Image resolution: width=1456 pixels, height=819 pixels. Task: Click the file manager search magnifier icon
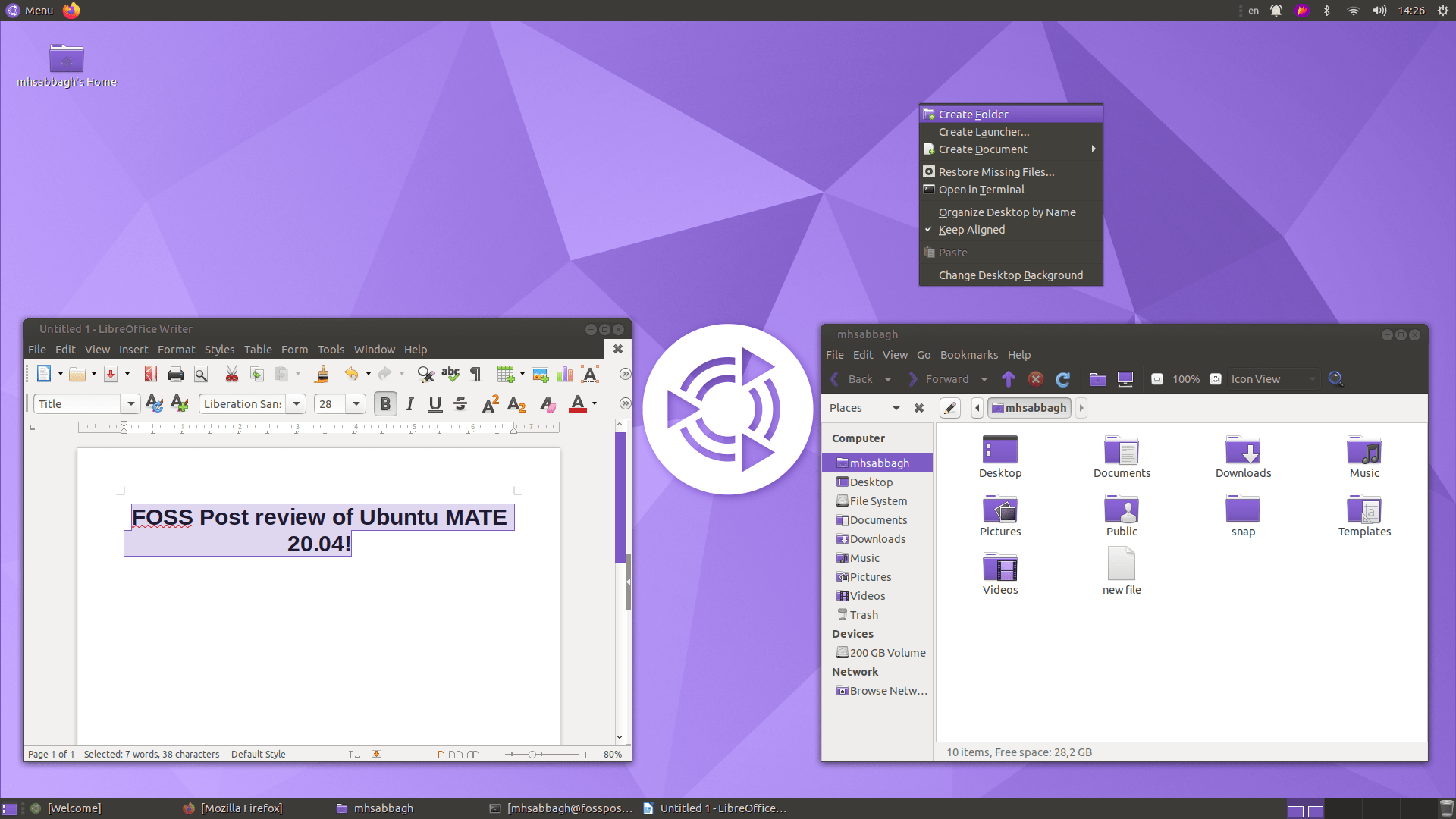[x=1335, y=379]
